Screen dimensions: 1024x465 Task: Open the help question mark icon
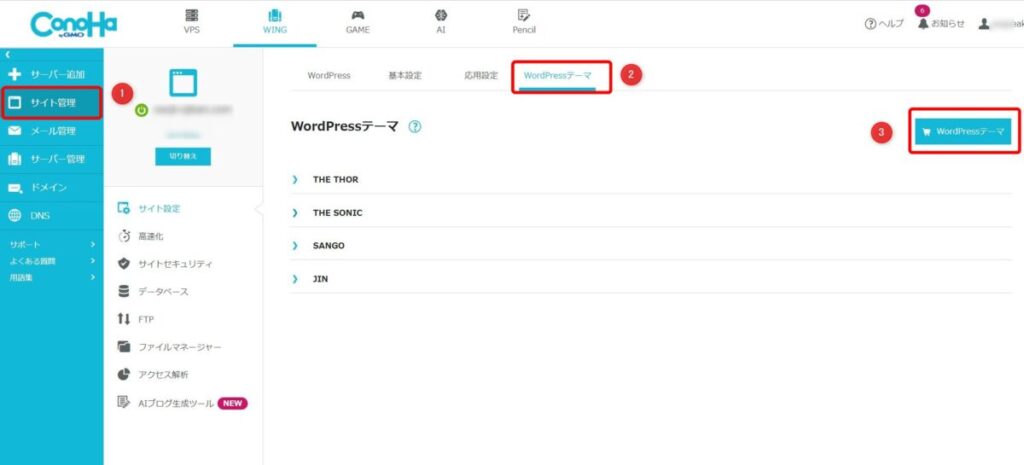[x=871, y=23]
